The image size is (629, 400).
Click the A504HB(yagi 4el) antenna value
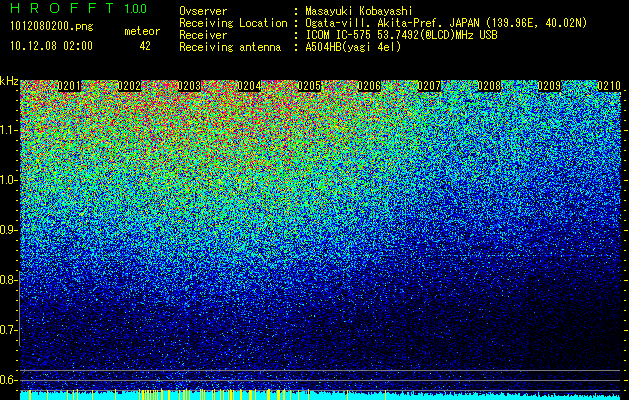pyautogui.click(x=353, y=47)
